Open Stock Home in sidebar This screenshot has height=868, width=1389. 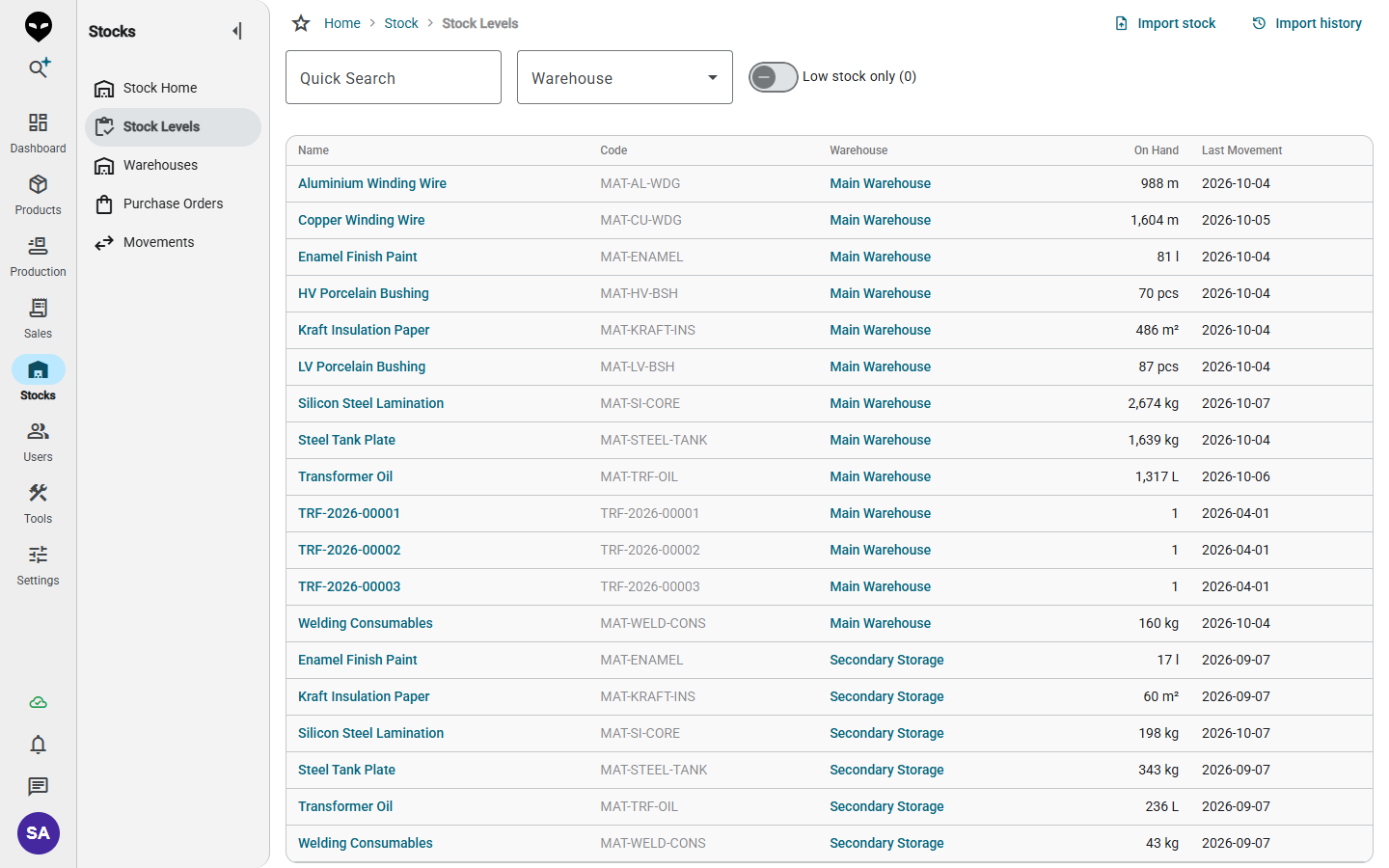(x=173, y=88)
